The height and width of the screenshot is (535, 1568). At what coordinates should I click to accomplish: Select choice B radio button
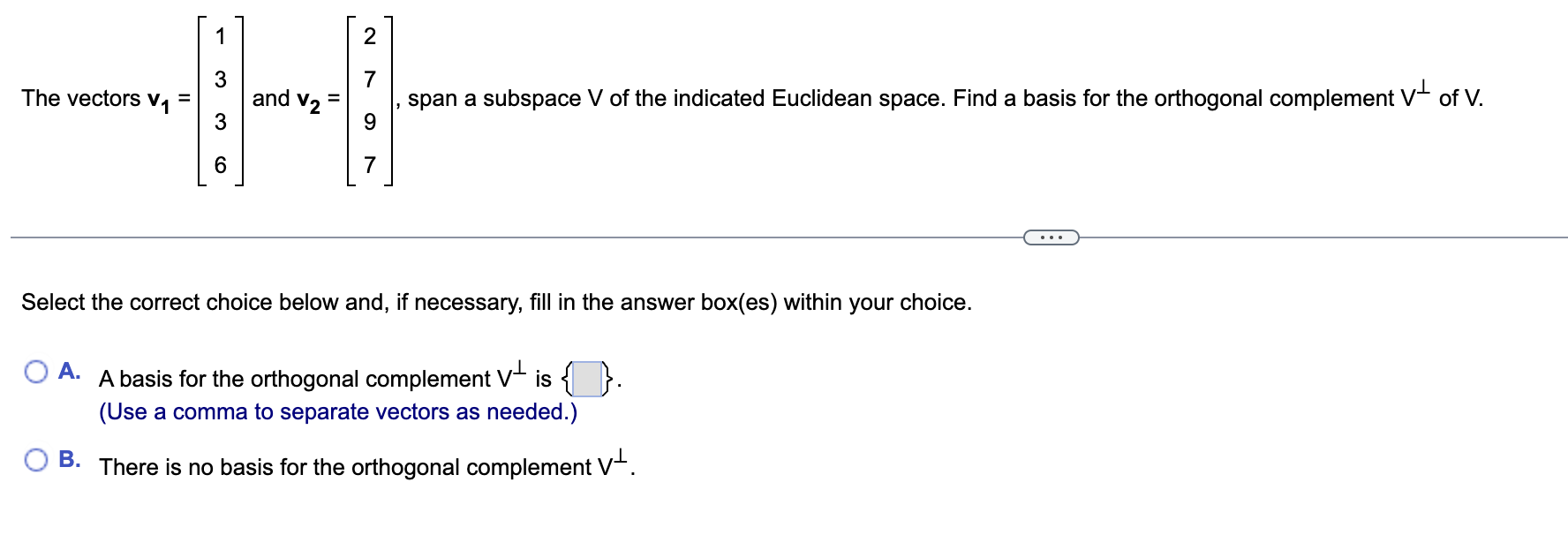click(36, 458)
